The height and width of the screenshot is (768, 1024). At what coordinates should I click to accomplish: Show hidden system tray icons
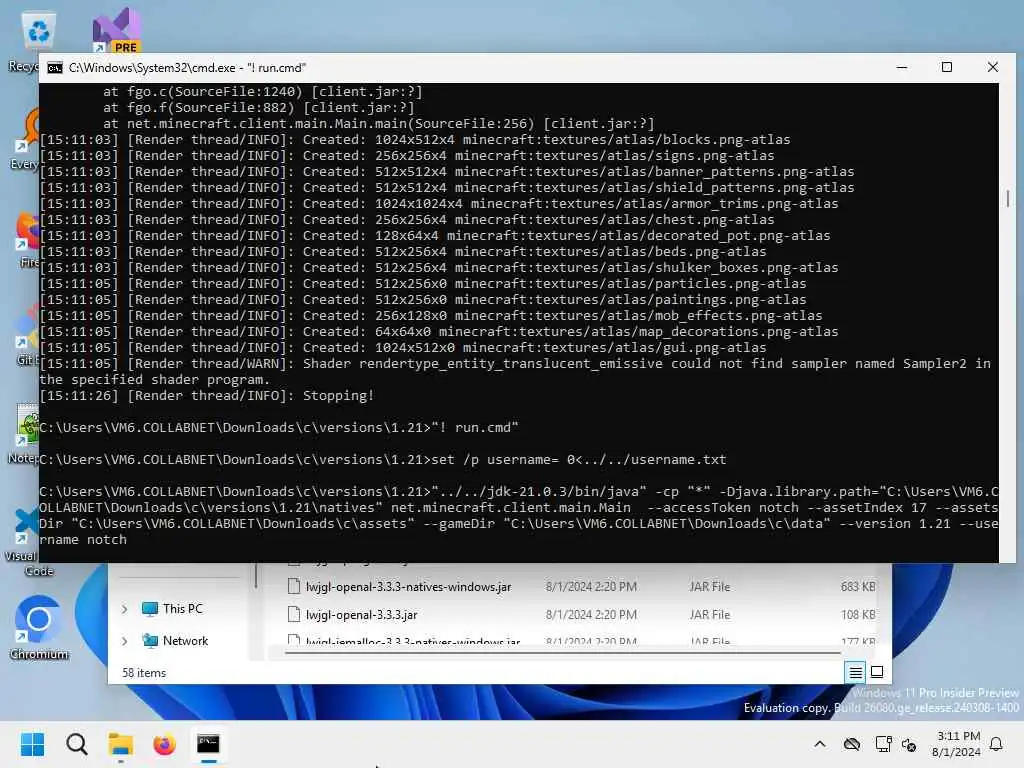click(x=820, y=744)
